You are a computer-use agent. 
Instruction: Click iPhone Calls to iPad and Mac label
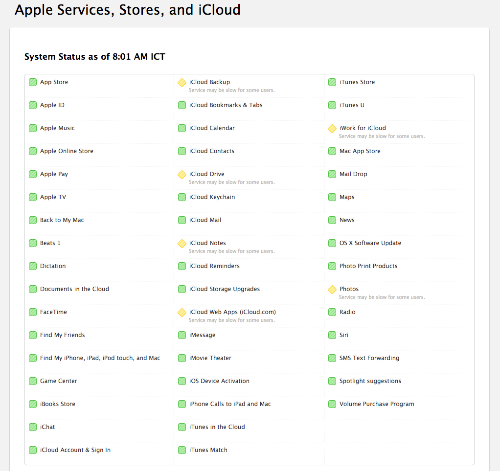point(230,404)
